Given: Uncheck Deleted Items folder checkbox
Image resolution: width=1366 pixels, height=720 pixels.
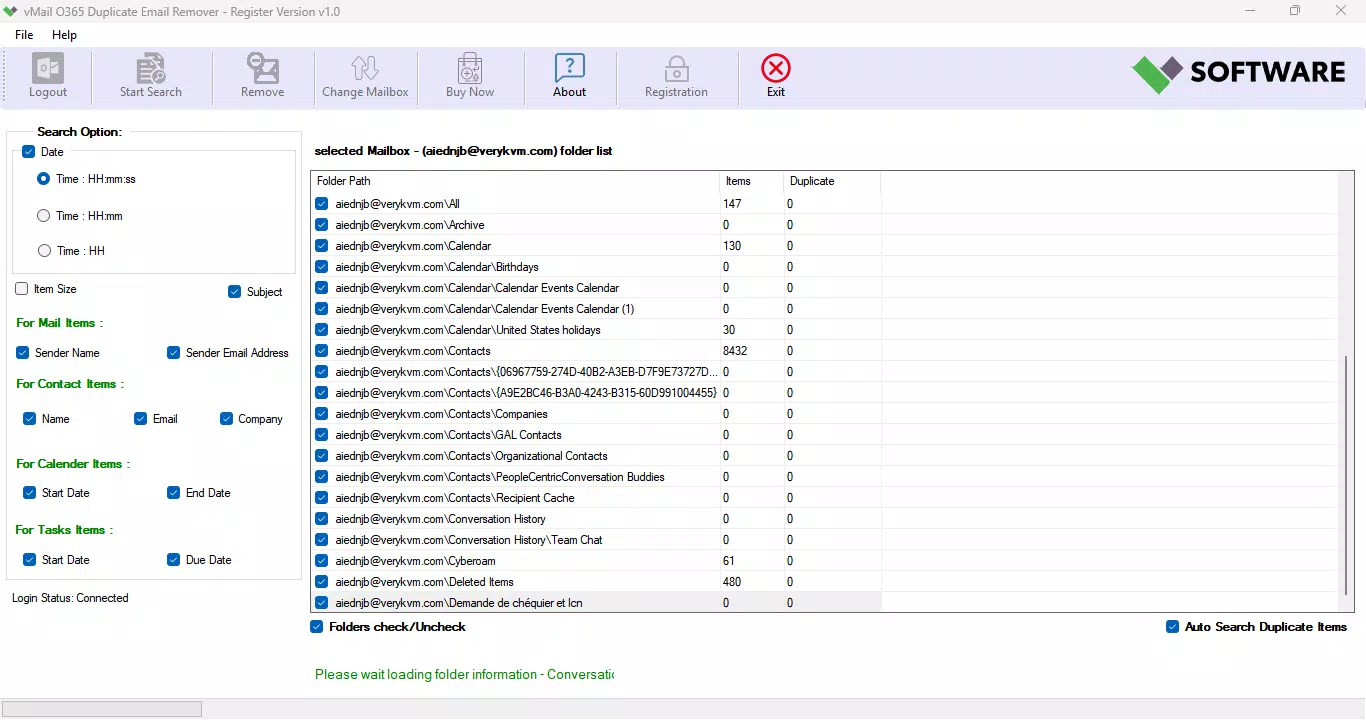Looking at the screenshot, I should coord(321,582).
